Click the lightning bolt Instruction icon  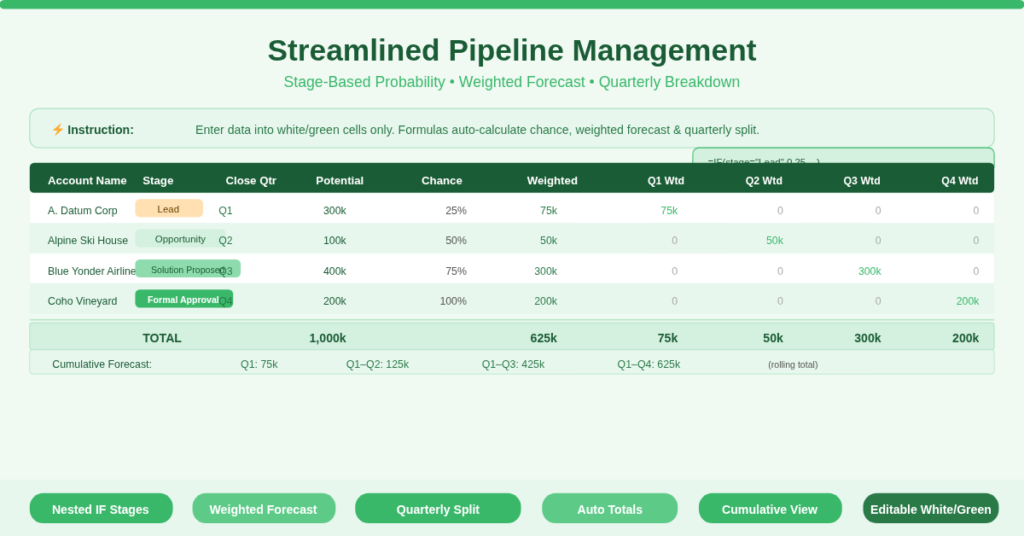point(57,130)
